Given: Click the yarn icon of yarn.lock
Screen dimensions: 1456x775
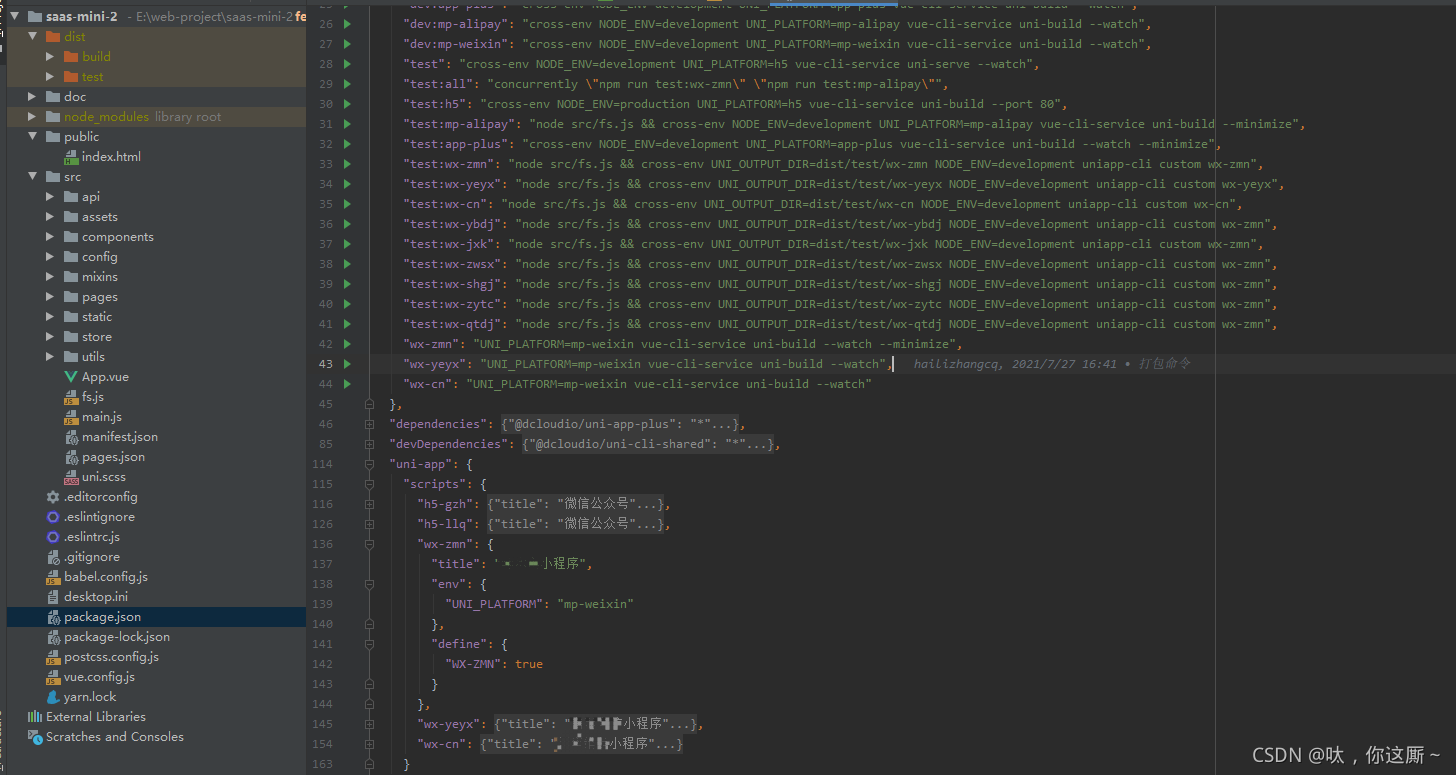Looking at the screenshot, I should [53, 697].
